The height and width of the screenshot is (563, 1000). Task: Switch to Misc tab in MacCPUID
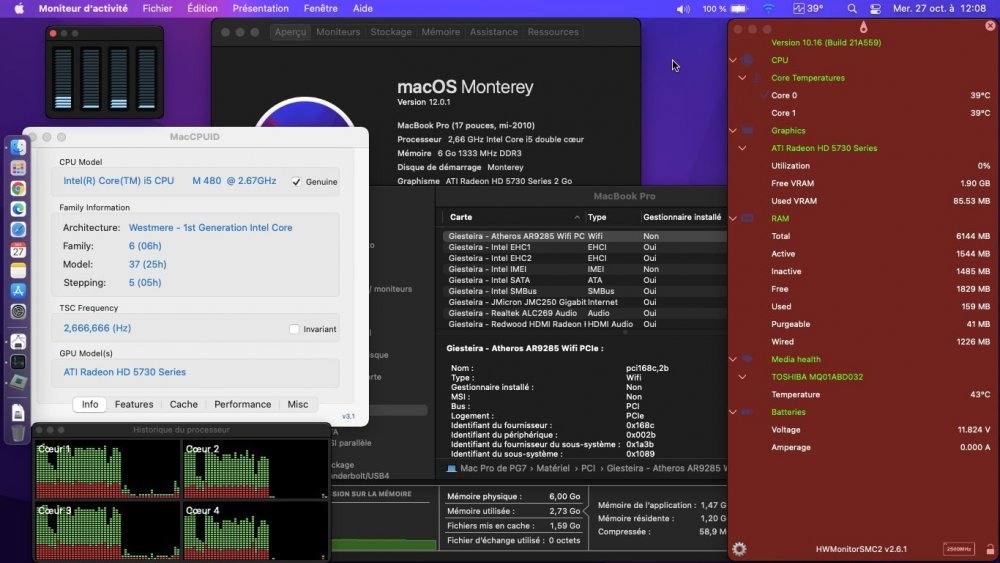coord(298,404)
